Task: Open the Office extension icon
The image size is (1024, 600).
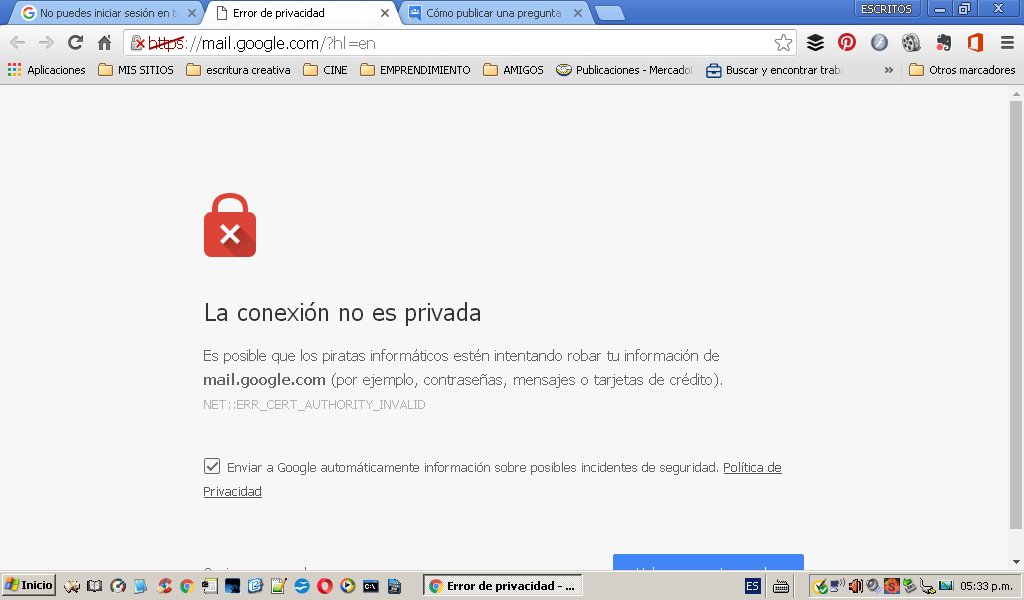Action: click(975, 43)
